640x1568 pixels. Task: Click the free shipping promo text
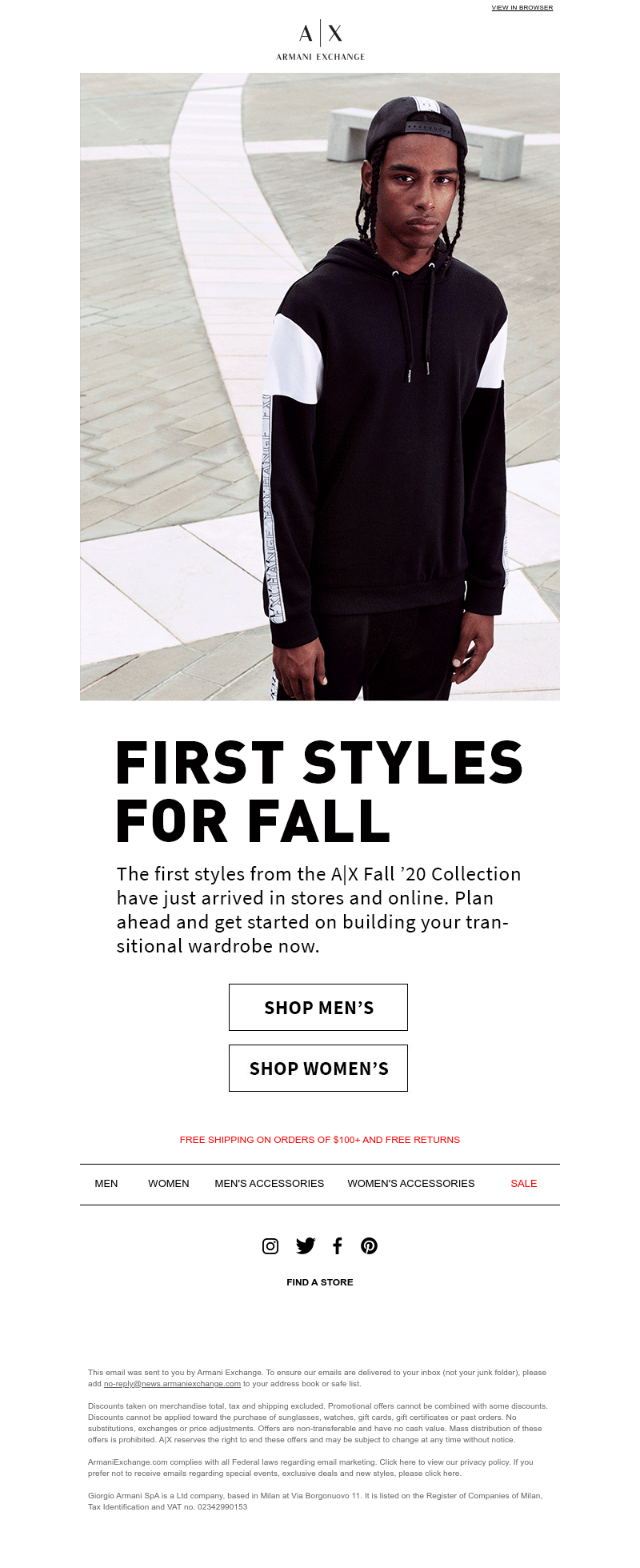pyautogui.click(x=320, y=1139)
